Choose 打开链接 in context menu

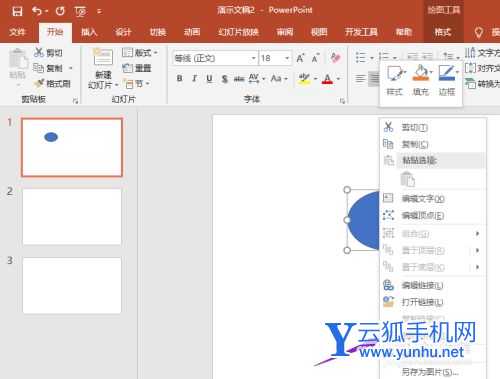click(433, 302)
